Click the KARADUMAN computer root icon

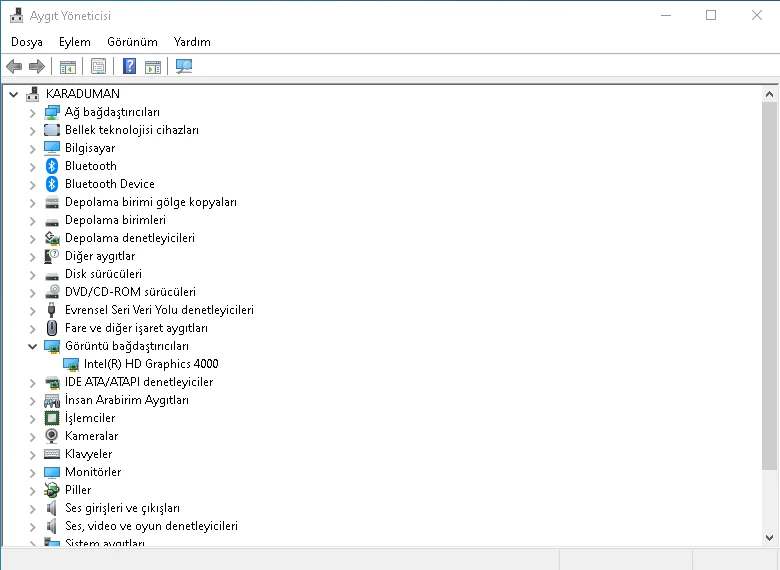pos(33,94)
